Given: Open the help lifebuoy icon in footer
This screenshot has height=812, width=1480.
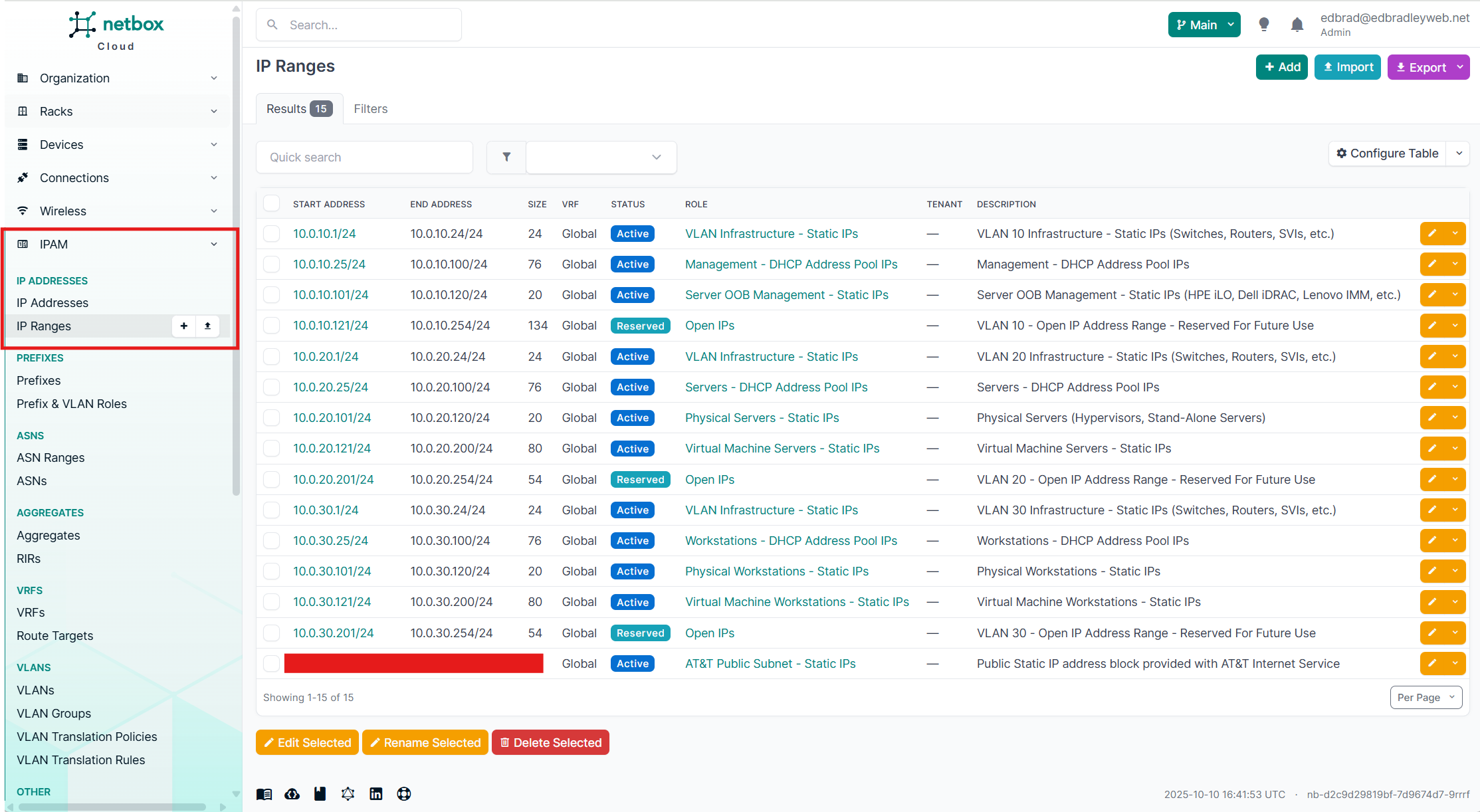Looking at the screenshot, I should coord(404,794).
